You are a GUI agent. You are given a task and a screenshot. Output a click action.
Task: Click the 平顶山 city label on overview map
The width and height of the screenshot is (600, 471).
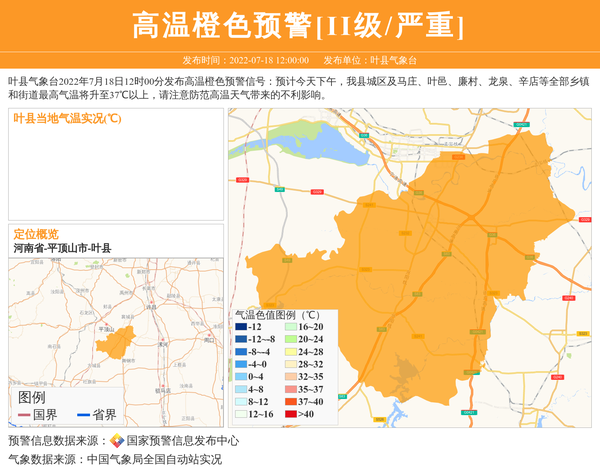106,328
